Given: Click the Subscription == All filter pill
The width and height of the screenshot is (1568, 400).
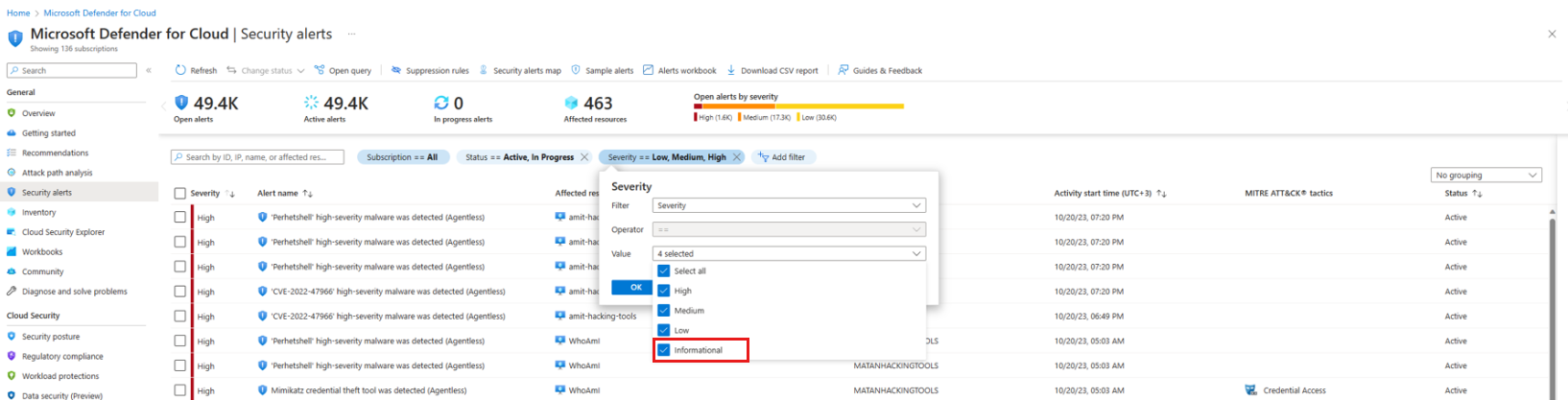Looking at the screenshot, I should (402, 157).
